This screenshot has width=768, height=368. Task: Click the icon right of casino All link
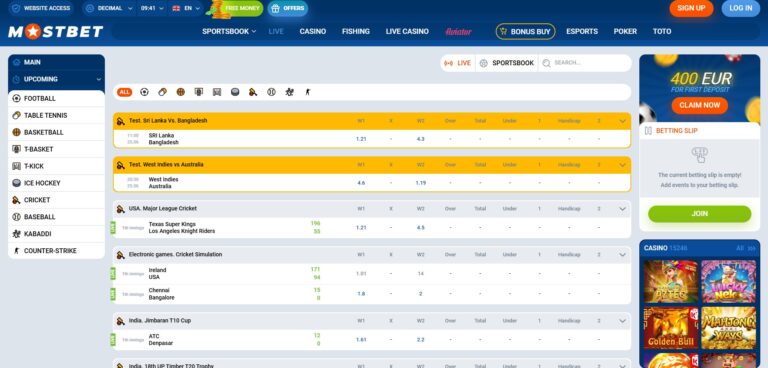(x=751, y=248)
